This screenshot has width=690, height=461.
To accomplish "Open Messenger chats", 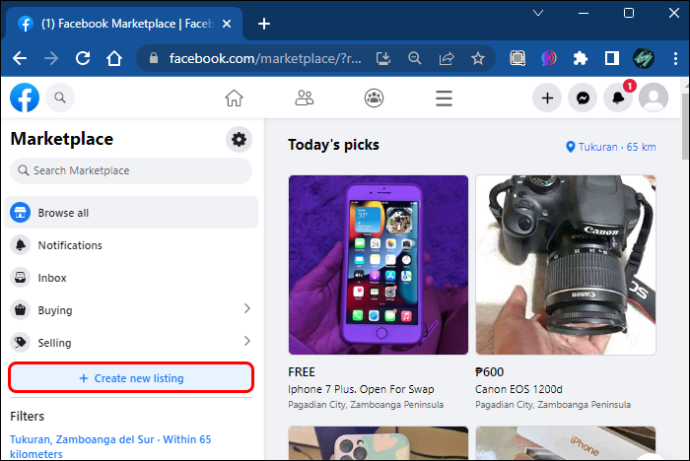I will 583,98.
